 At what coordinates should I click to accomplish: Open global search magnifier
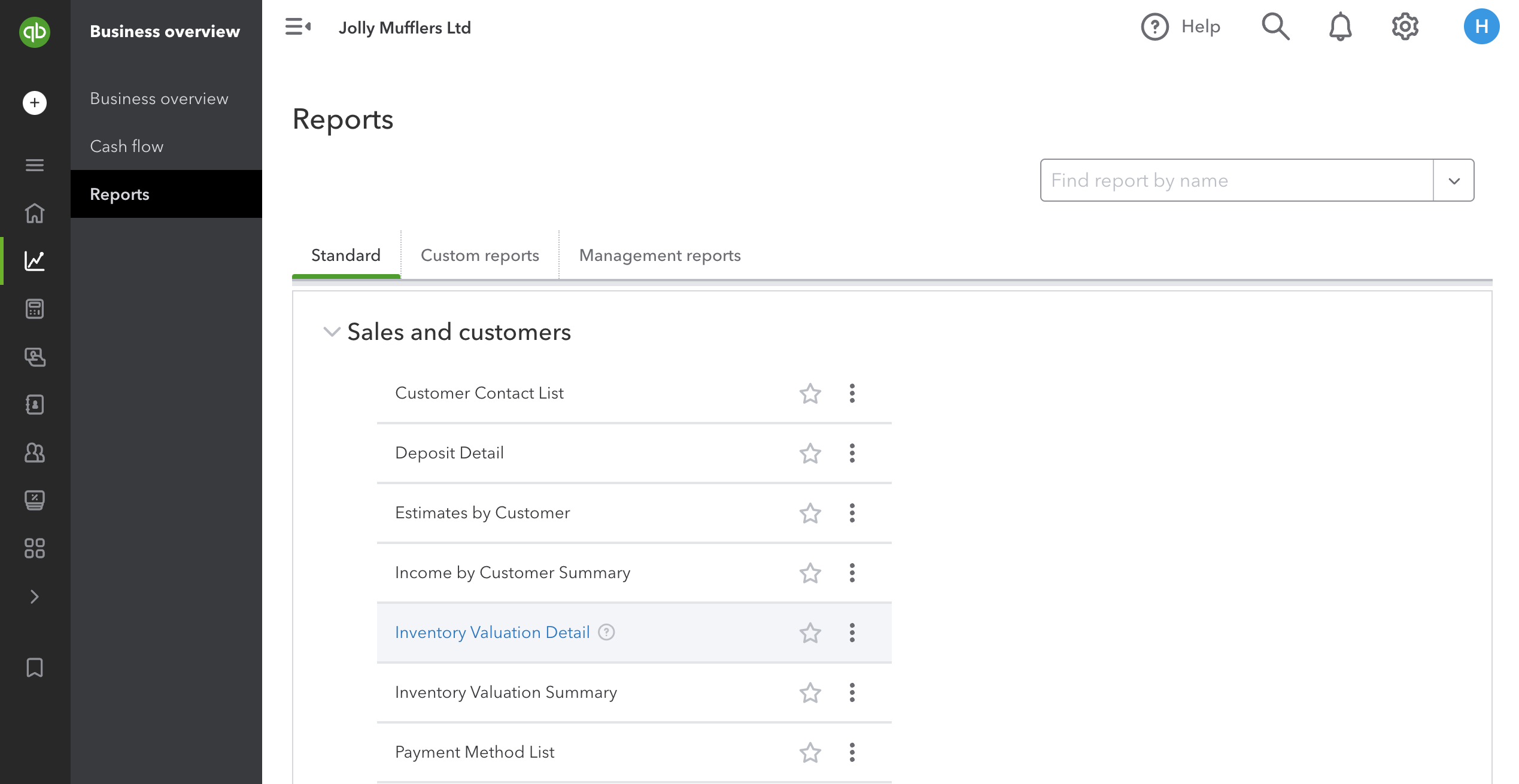click(x=1275, y=26)
